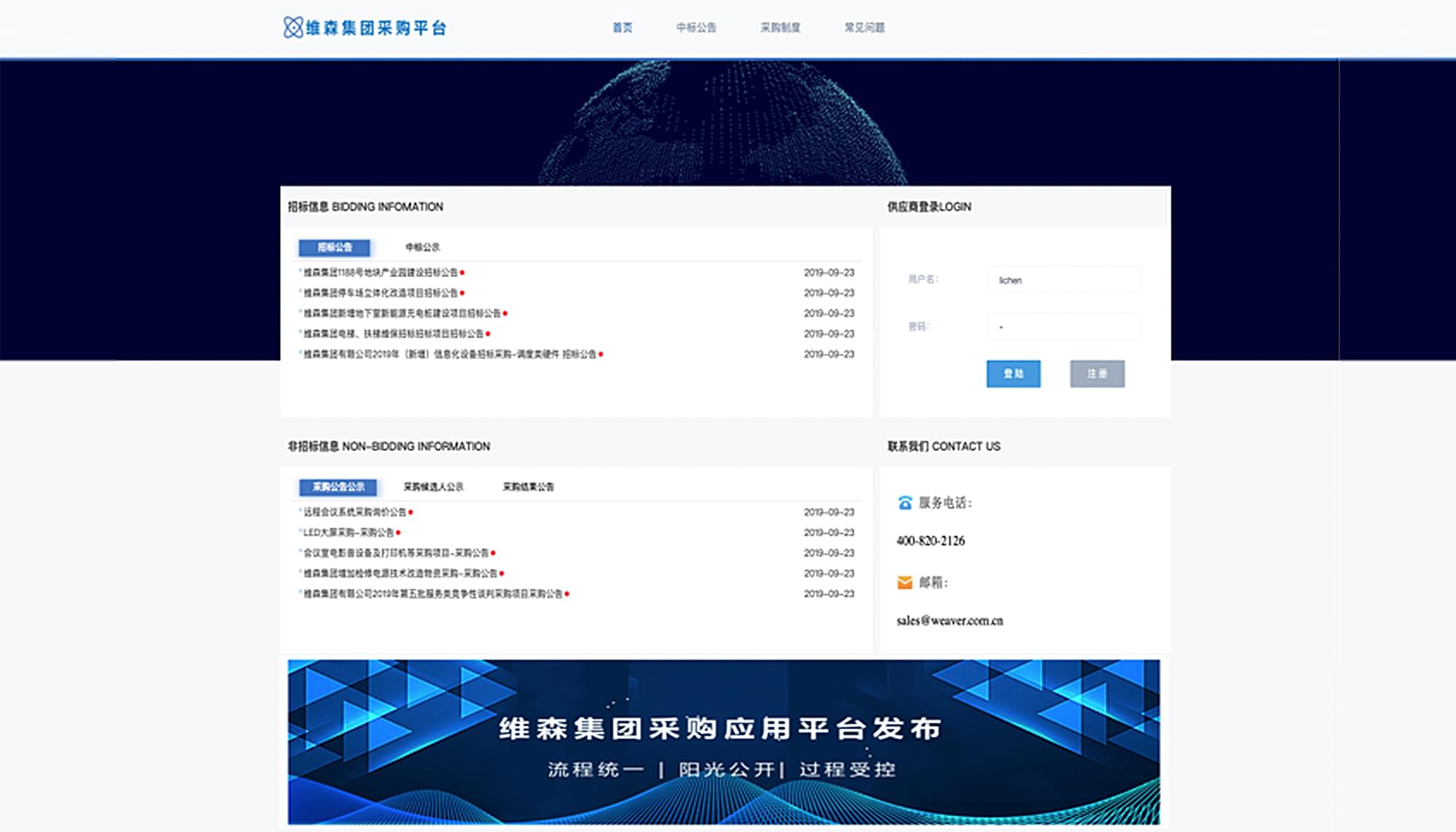The height and width of the screenshot is (832, 1456).
Task: Open 首页 in the top navigation
Action: click(622, 28)
